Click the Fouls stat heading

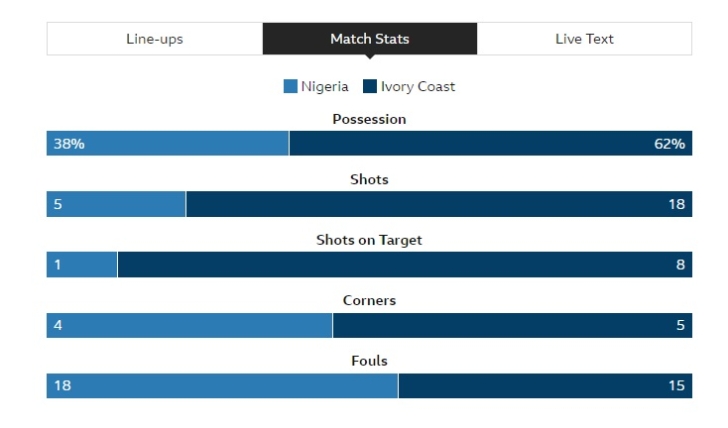(369, 361)
